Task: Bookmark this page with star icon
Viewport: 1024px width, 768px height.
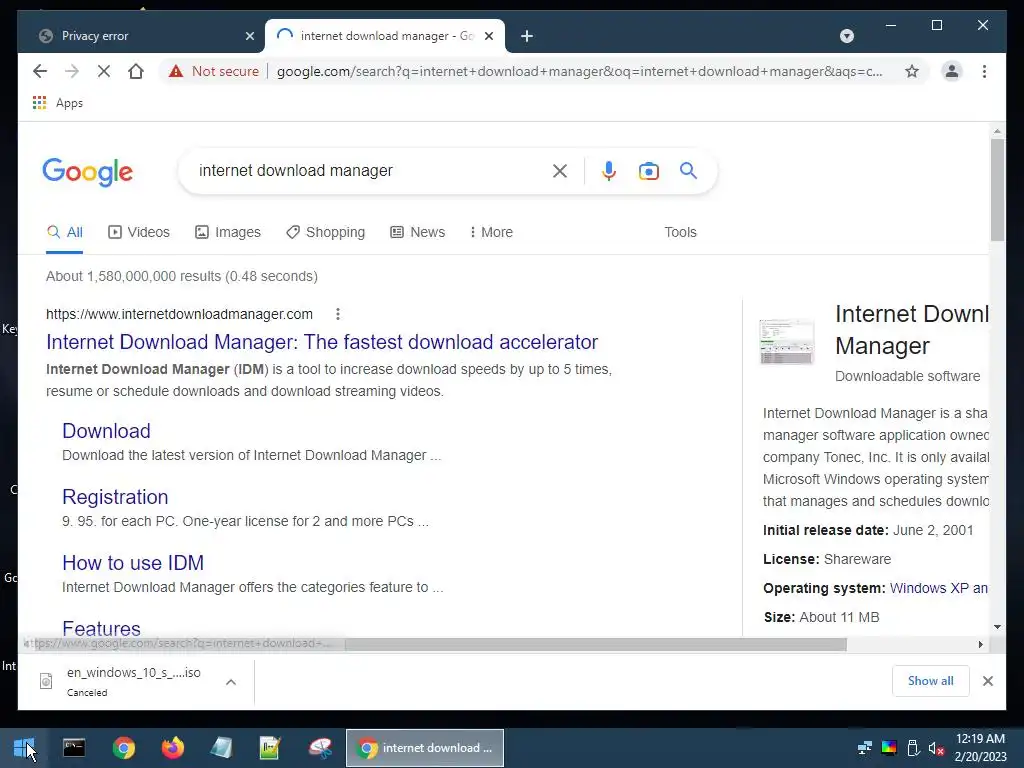Action: click(x=912, y=71)
